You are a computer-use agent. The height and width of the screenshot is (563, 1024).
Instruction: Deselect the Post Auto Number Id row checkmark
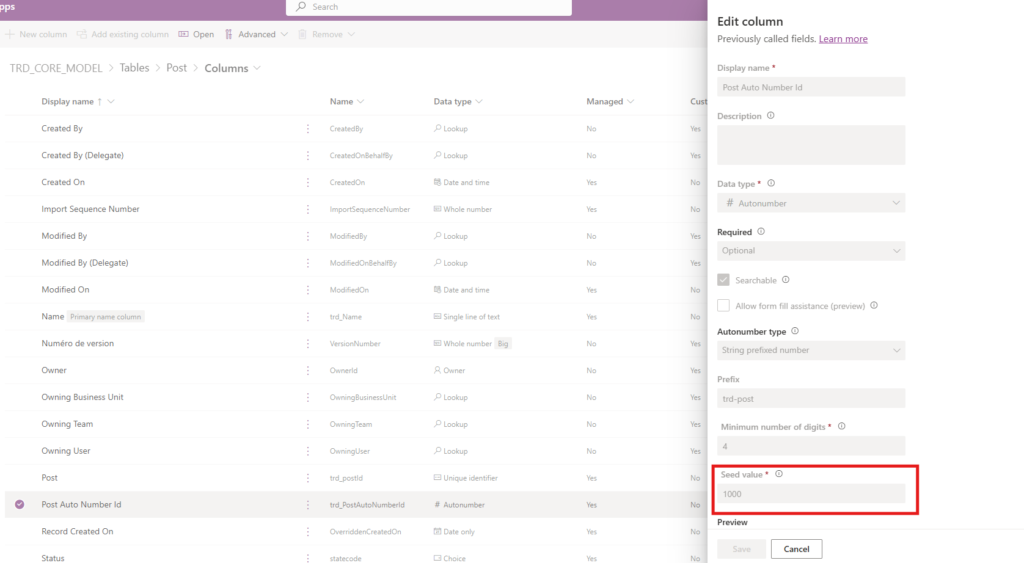(20, 505)
